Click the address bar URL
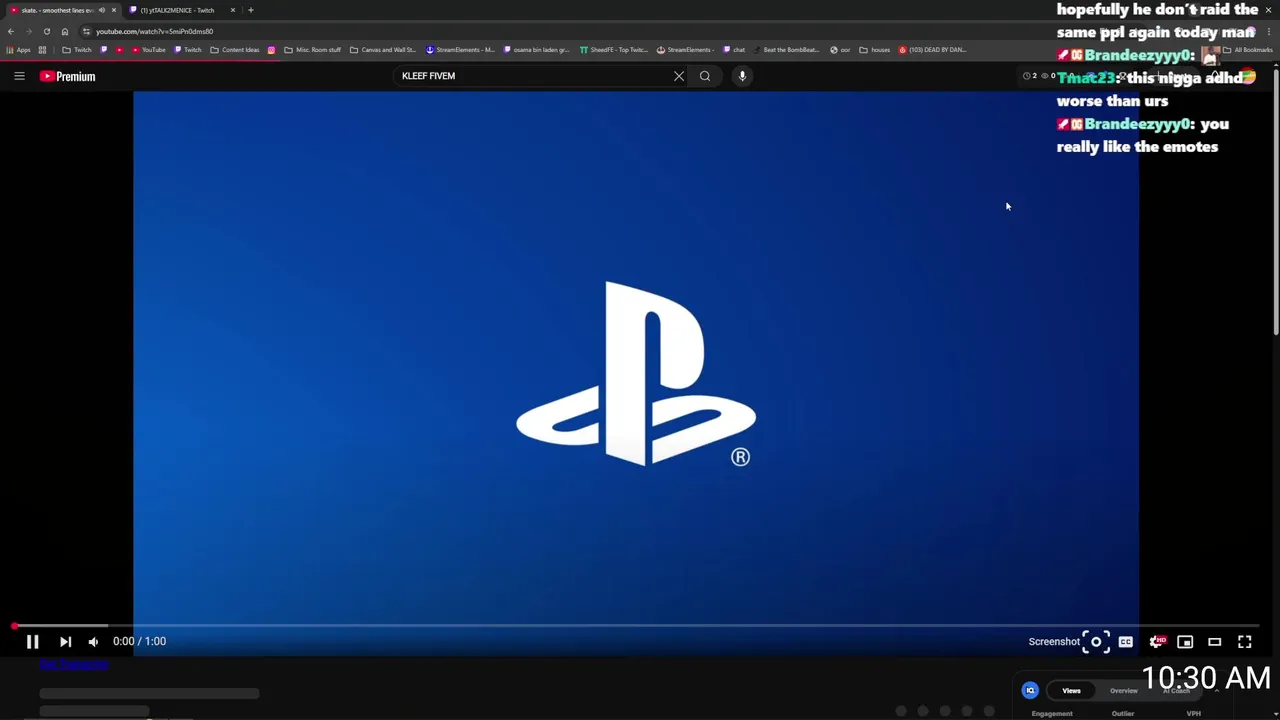The image size is (1280, 720). (154, 31)
